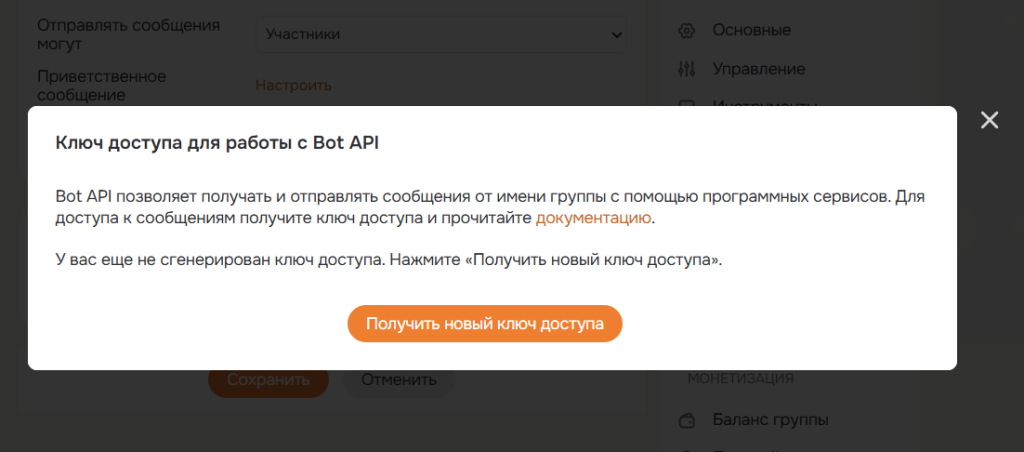Close the Bot API access key dialog

tap(989, 121)
